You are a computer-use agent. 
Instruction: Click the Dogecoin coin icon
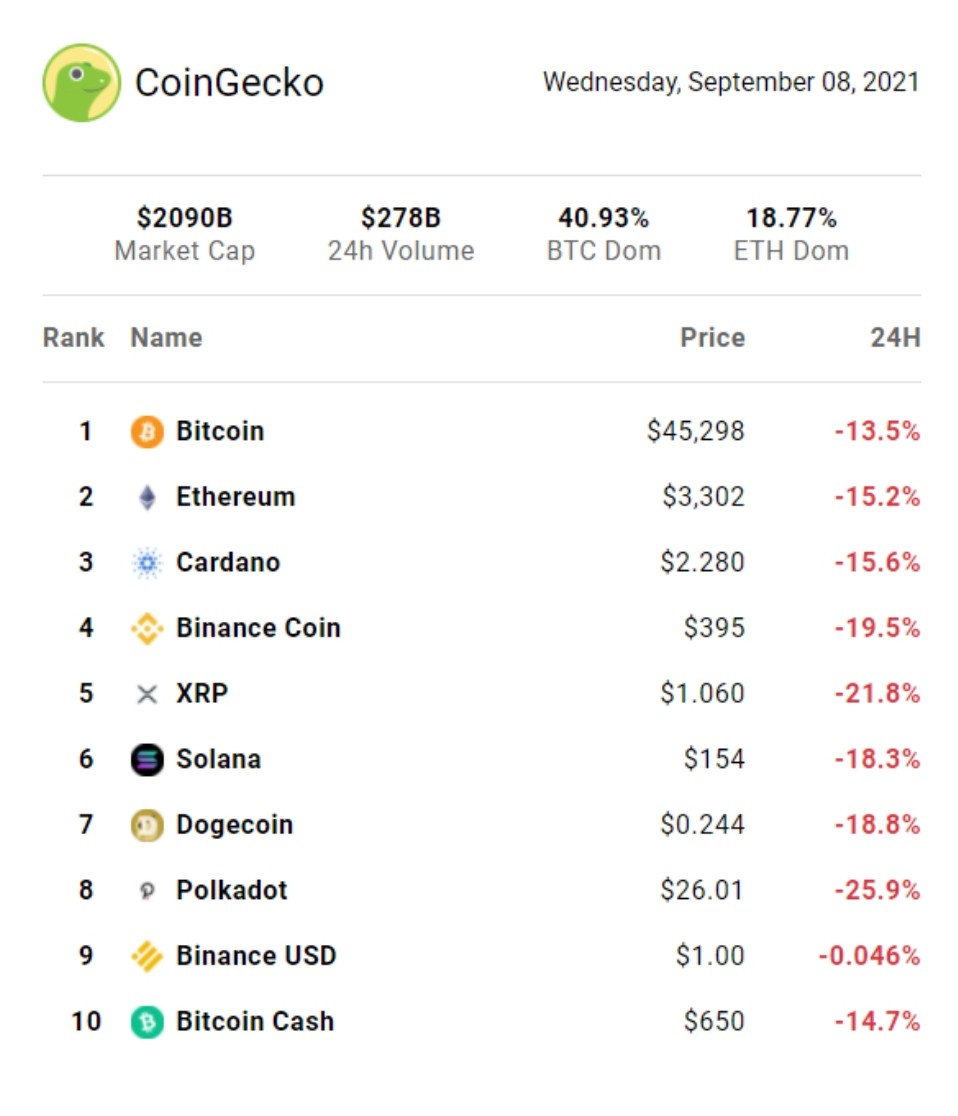147,825
